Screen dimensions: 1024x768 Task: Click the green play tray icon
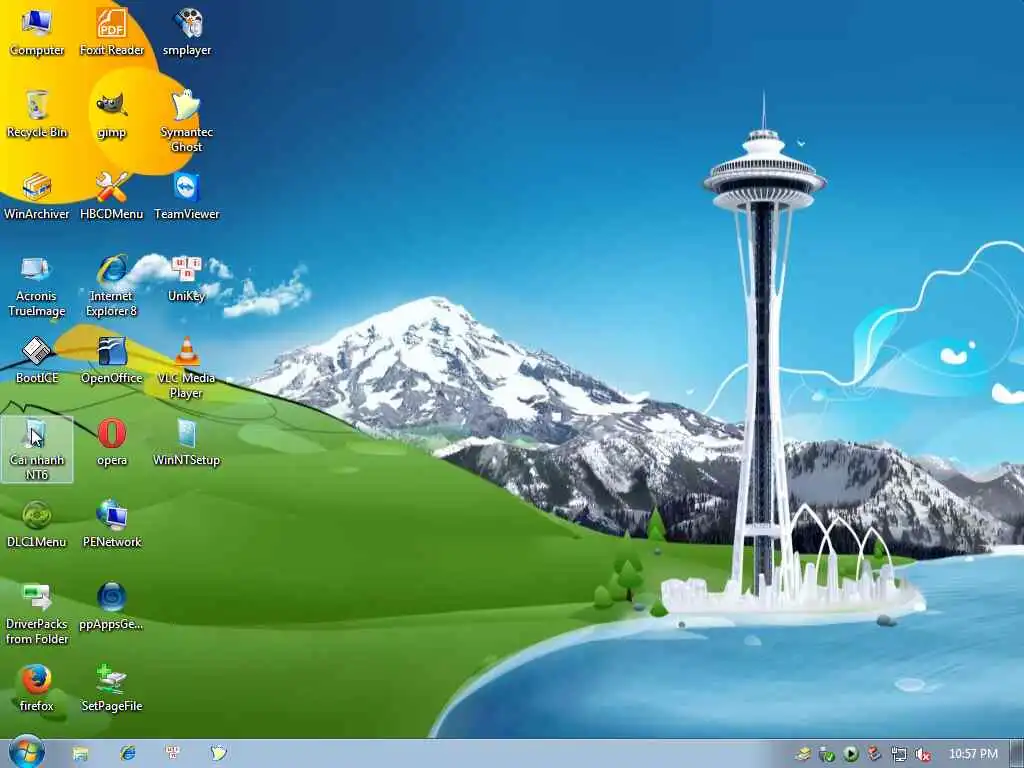850,754
